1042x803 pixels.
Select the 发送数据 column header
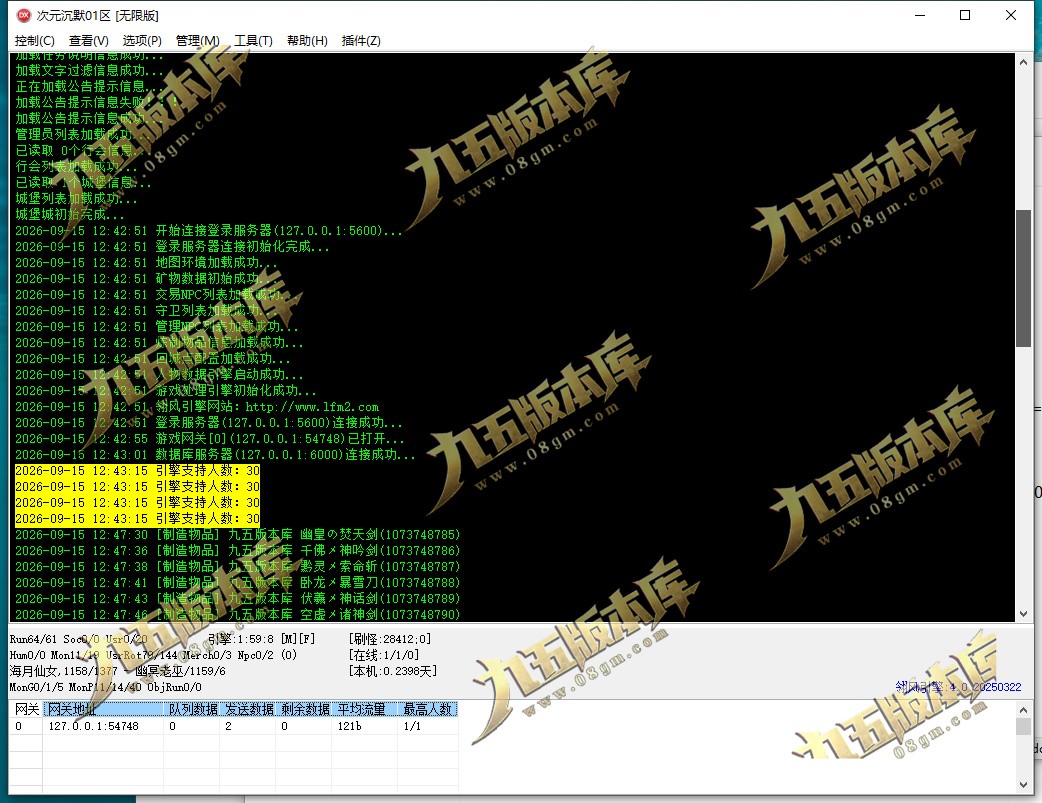[248, 709]
